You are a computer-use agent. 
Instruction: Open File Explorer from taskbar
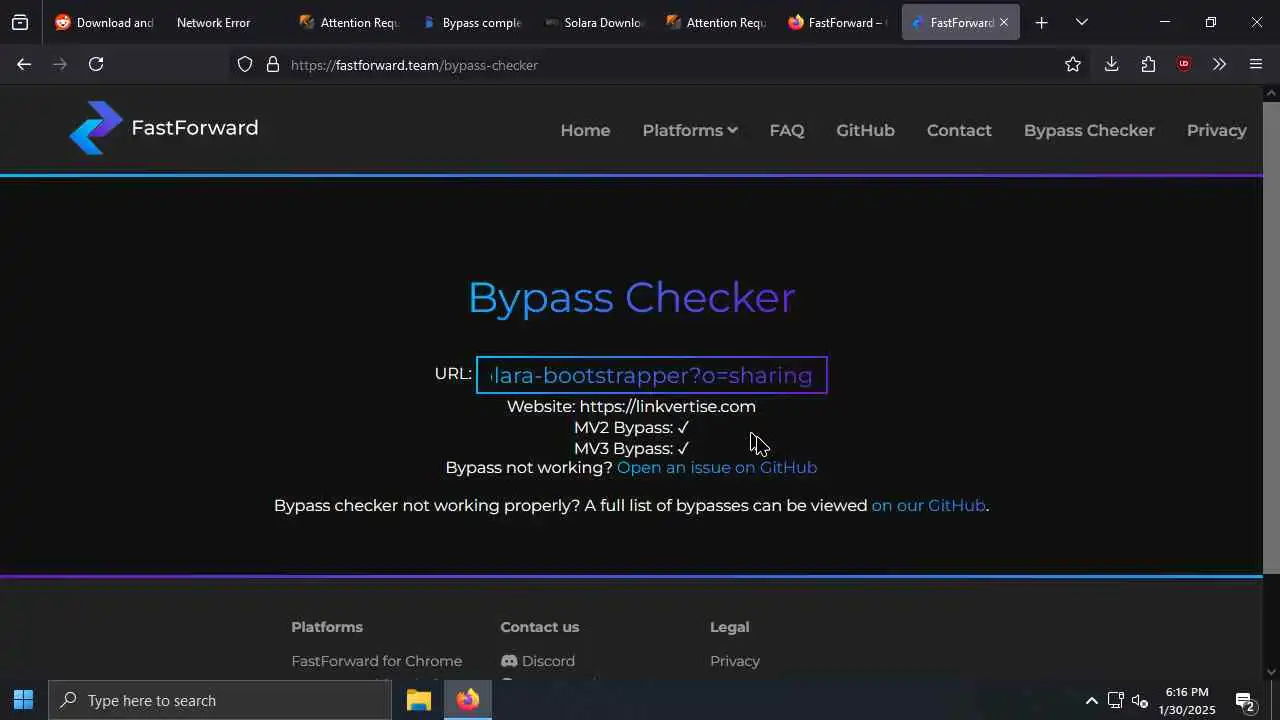pos(419,700)
